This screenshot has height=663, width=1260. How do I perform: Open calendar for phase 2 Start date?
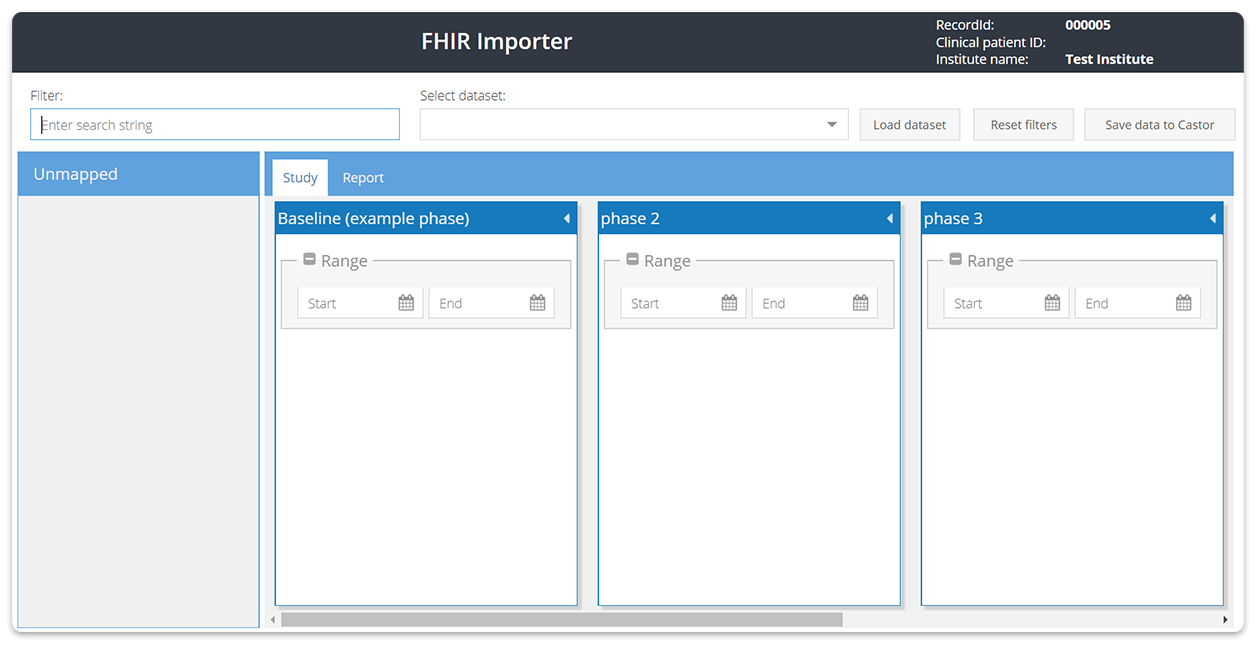coord(729,303)
